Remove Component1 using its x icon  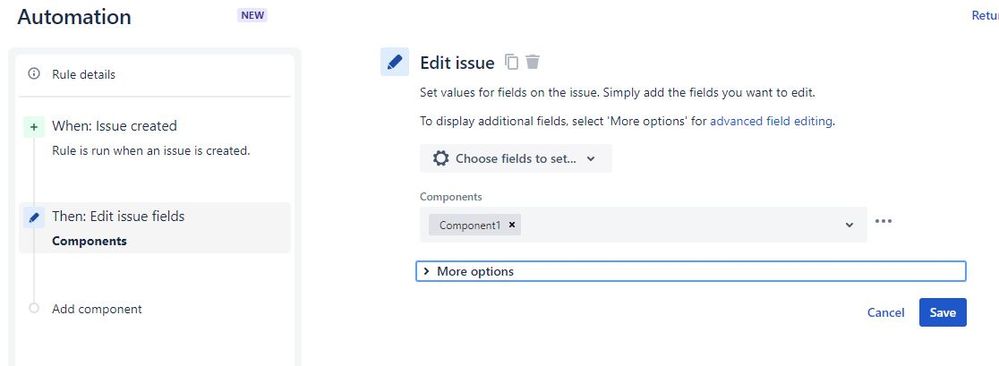coord(512,224)
